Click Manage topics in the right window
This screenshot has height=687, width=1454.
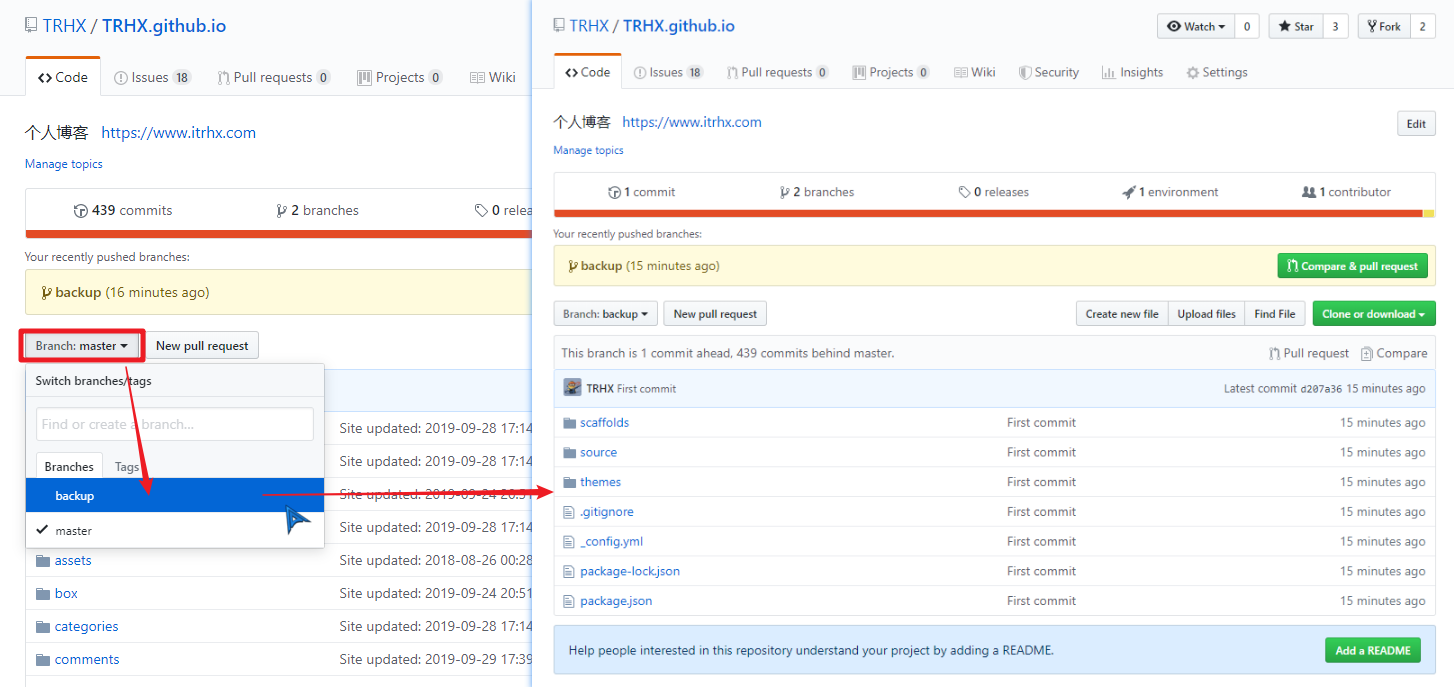pyautogui.click(x=588, y=150)
